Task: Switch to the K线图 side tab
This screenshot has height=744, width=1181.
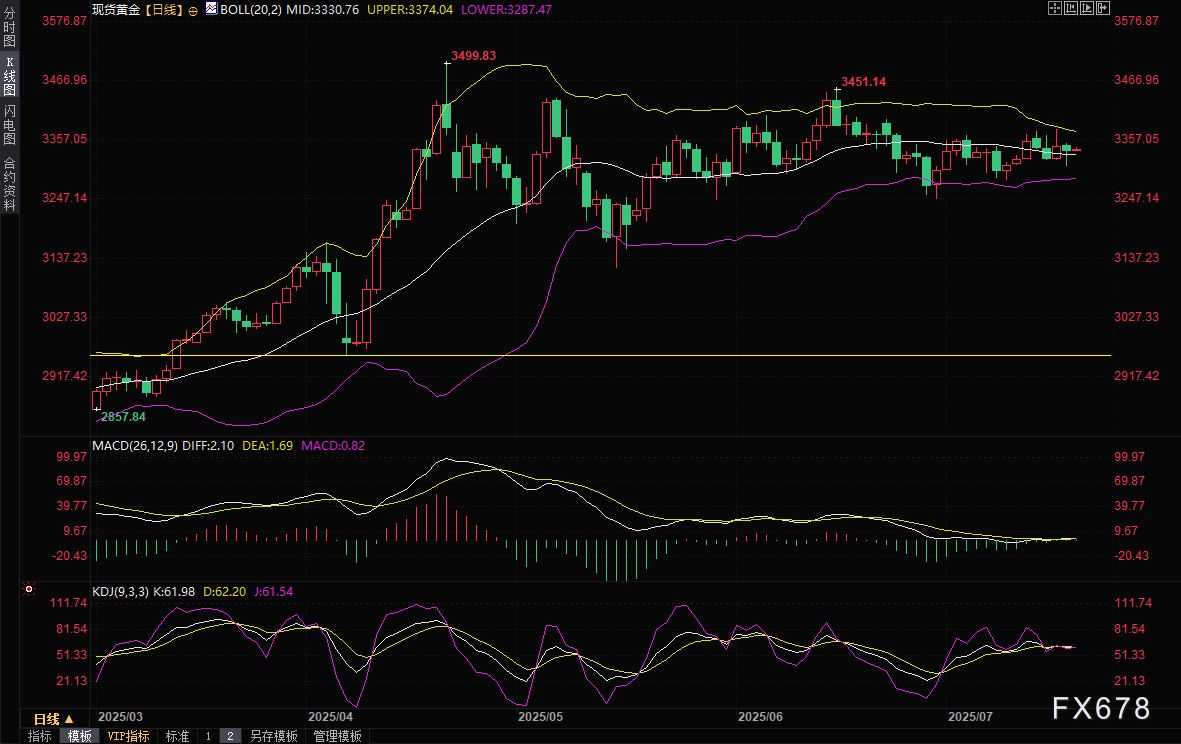Action: pos(9,76)
